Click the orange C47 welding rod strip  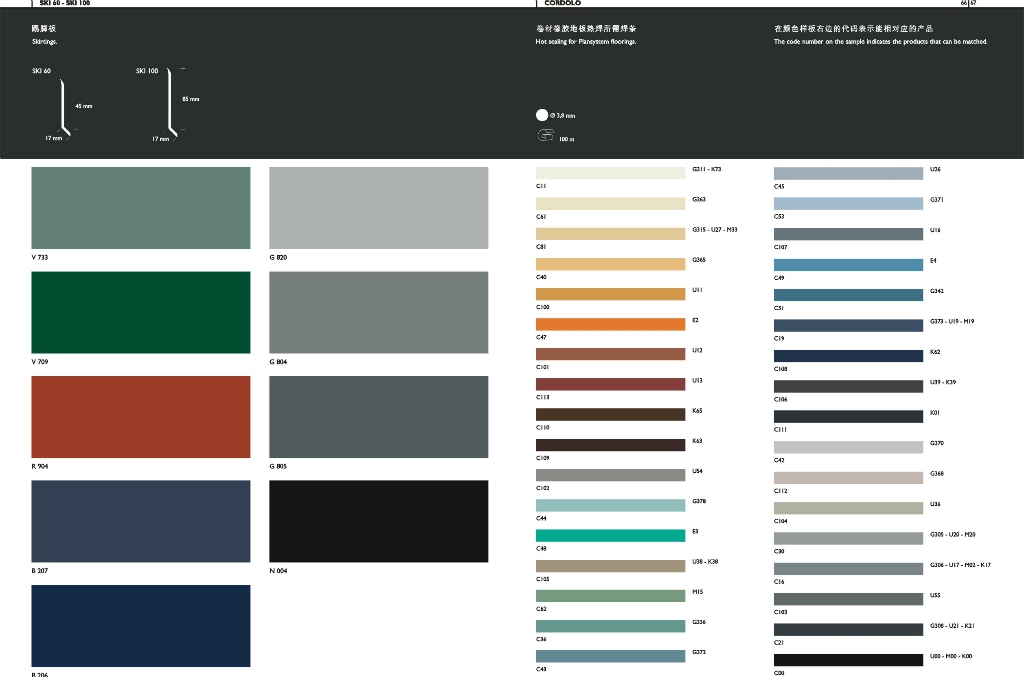610,324
